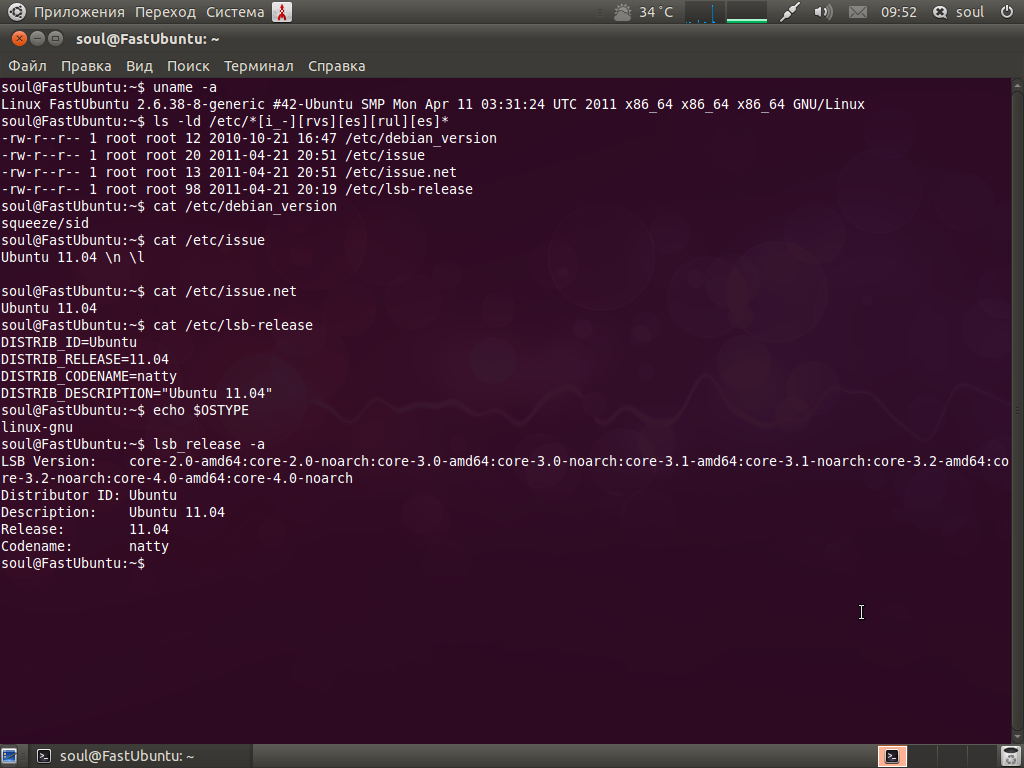
Task: Click the highlighted terminal workspace switcher cell
Action: click(x=892, y=756)
